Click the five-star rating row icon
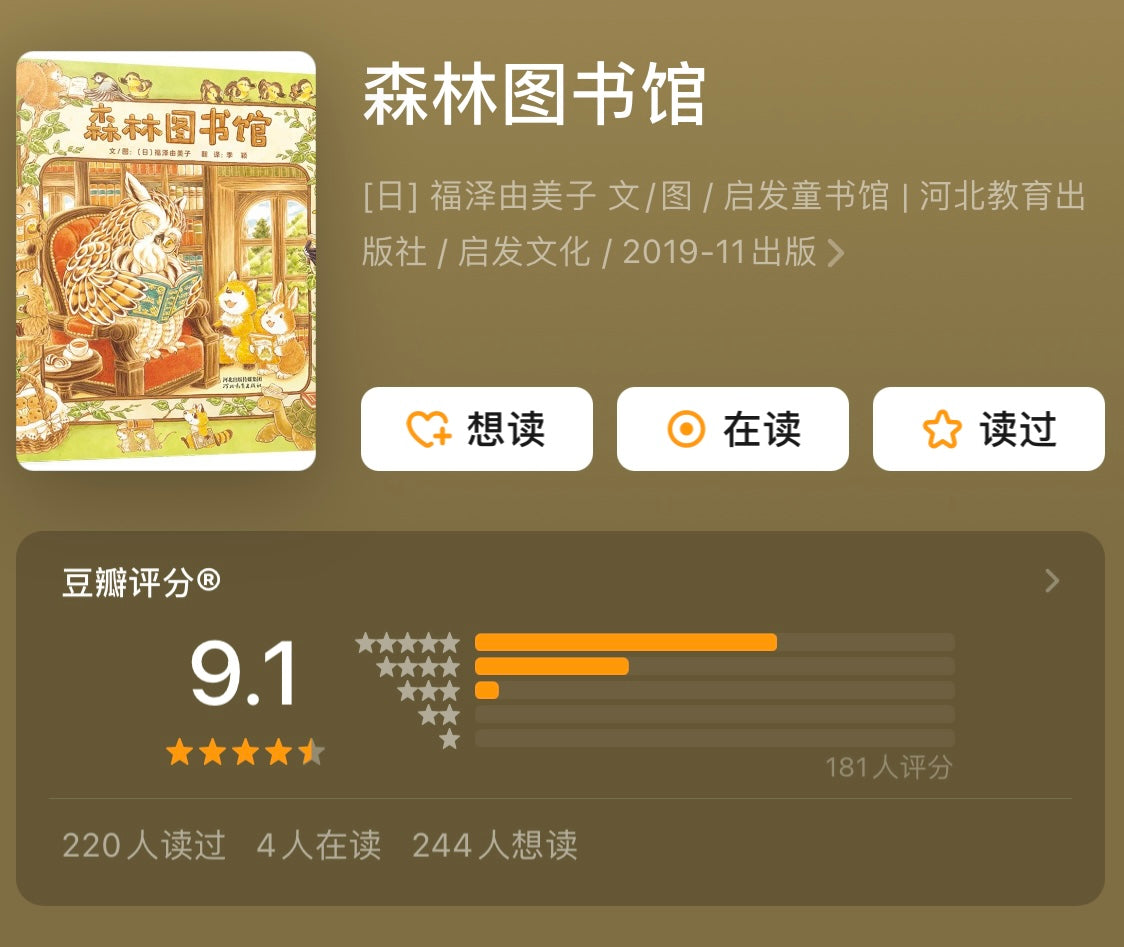Viewport: 1124px width, 947px height. tap(407, 642)
